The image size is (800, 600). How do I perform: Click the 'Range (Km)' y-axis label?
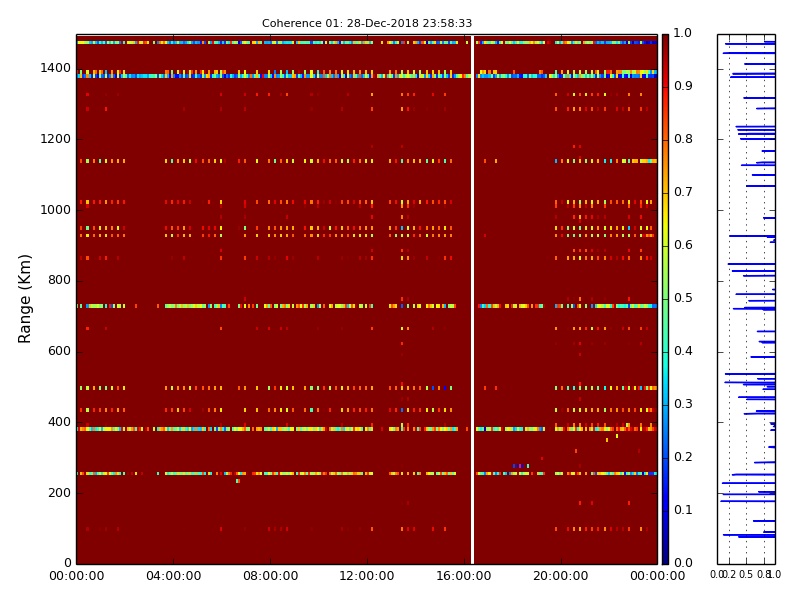tap(24, 299)
